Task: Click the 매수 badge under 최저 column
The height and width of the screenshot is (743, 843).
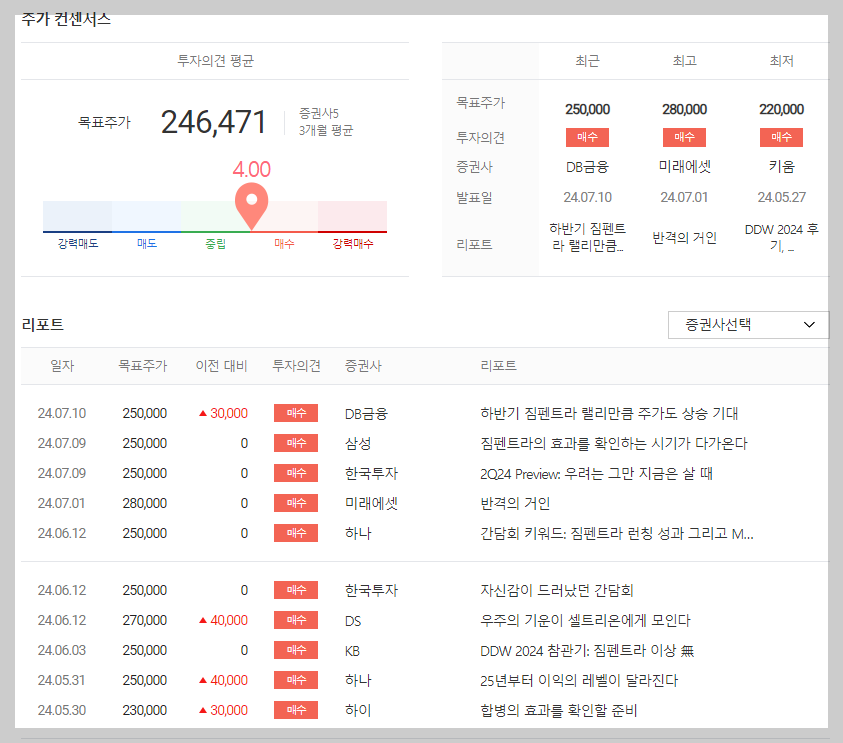Action: point(781,137)
